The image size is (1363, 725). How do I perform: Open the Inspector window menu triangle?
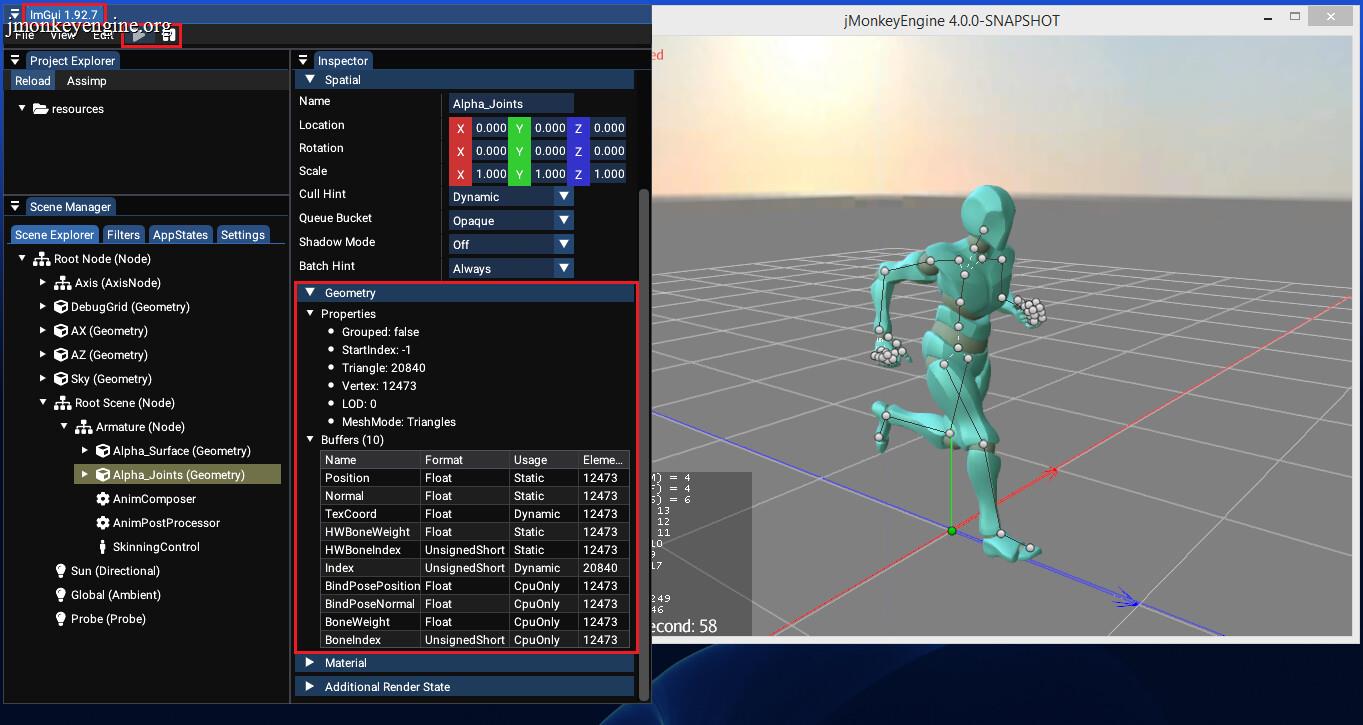tap(303, 61)
